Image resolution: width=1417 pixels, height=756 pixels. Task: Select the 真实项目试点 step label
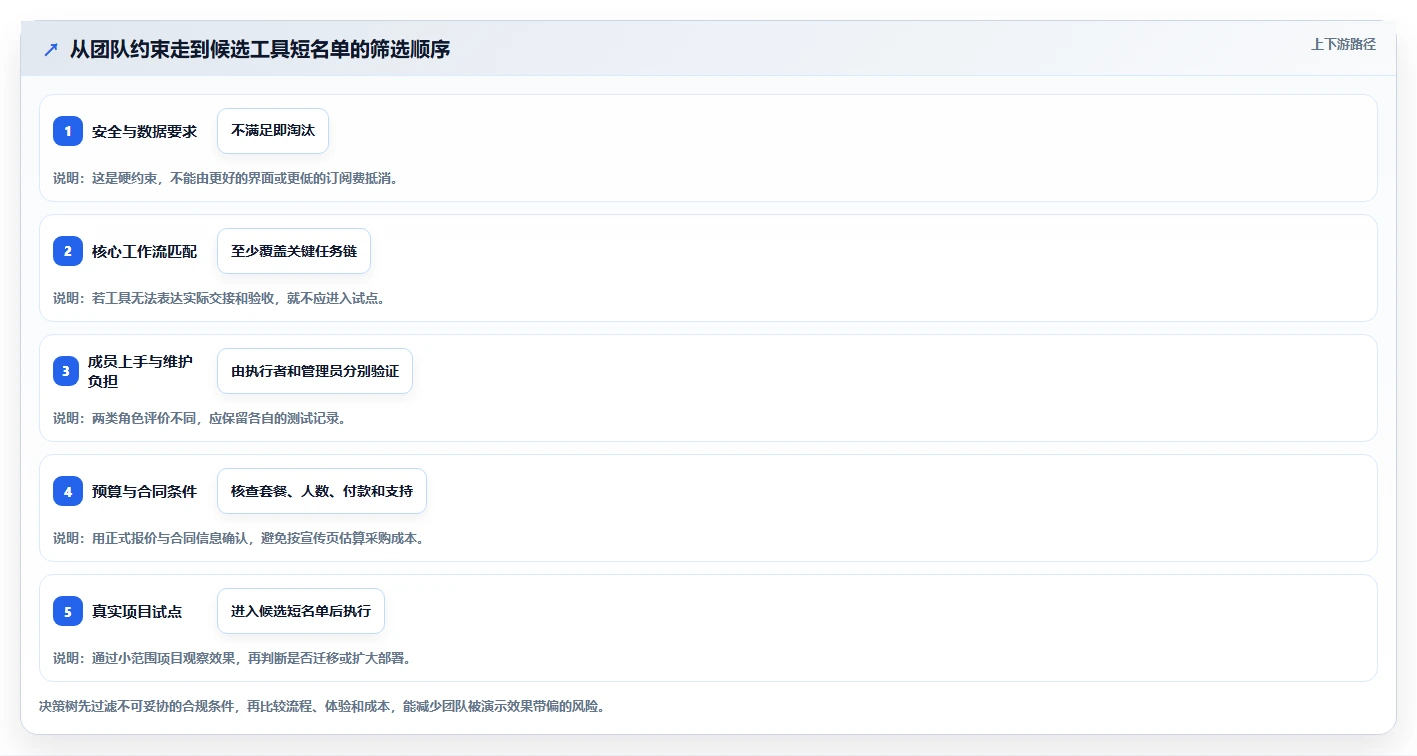pos(137,611)
